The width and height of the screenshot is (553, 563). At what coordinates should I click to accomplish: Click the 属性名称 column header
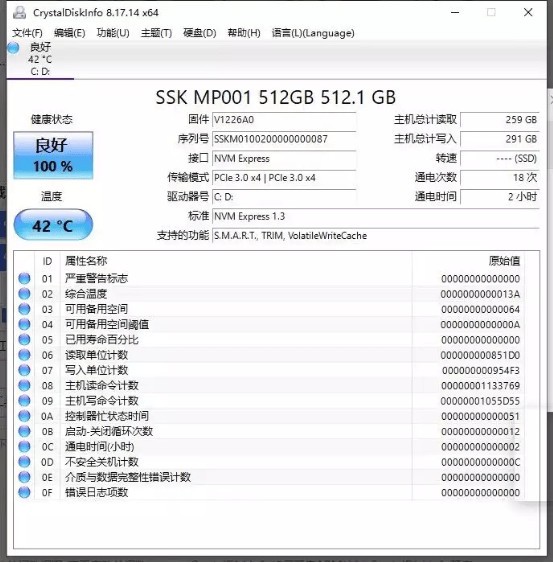pyautogui.click(x=86, y=261)
